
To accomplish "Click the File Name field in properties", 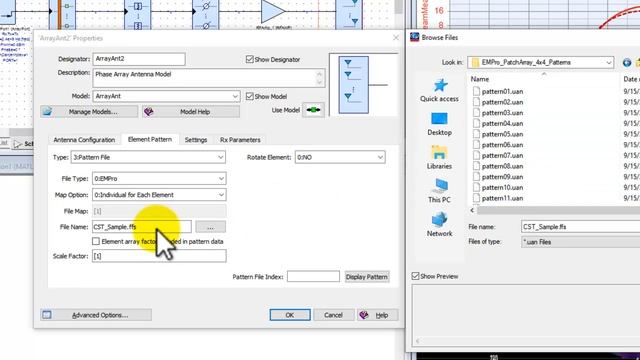I will [142, 227].
